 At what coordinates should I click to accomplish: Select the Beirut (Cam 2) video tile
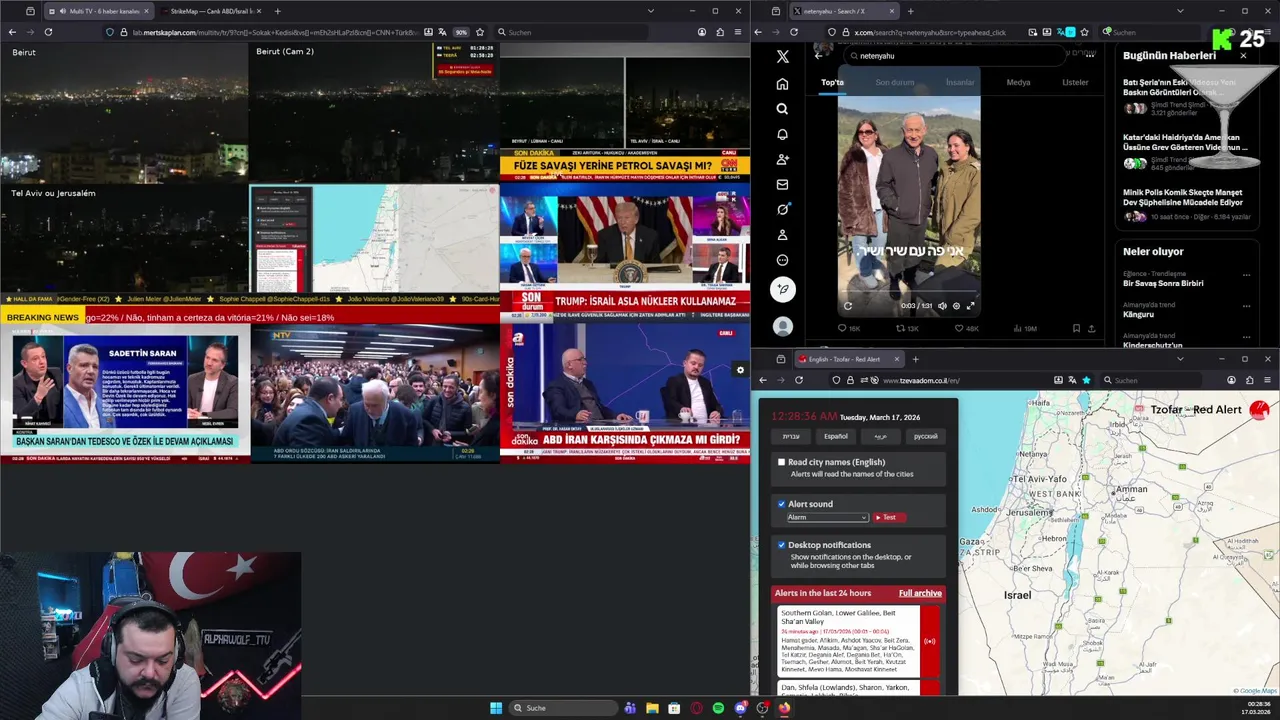[374, 113]
